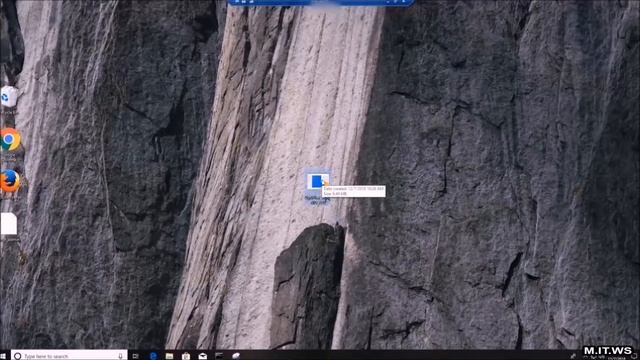The image size is (640, 360).
Task: Open the last pinned white taskbar icon
Action: pos(236,356)
